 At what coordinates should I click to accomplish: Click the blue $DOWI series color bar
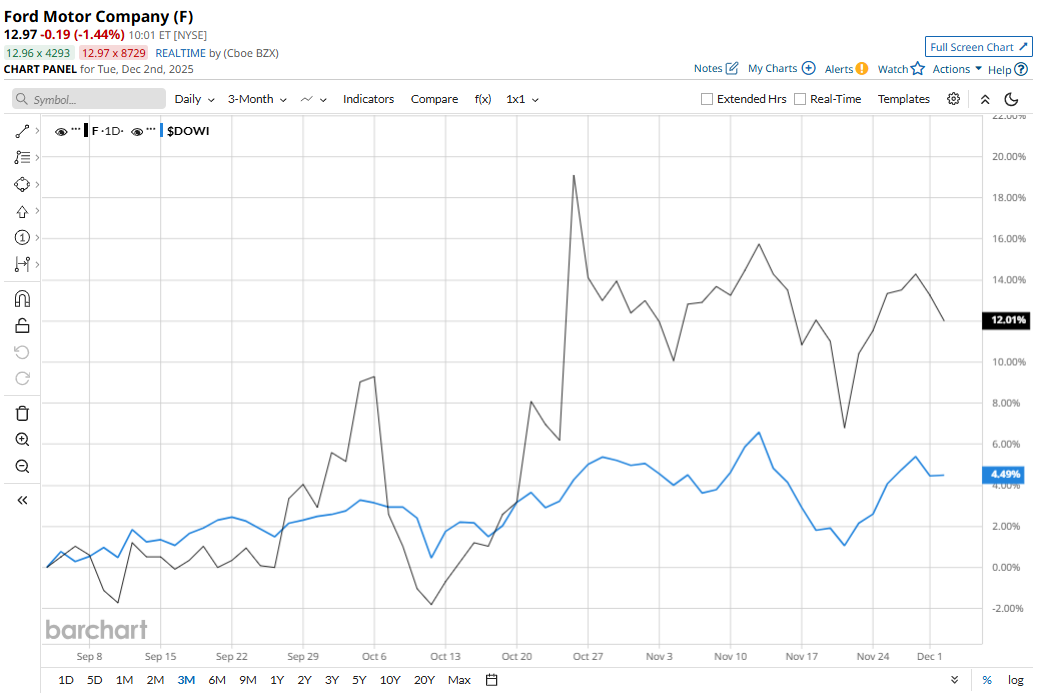point(162,130)
